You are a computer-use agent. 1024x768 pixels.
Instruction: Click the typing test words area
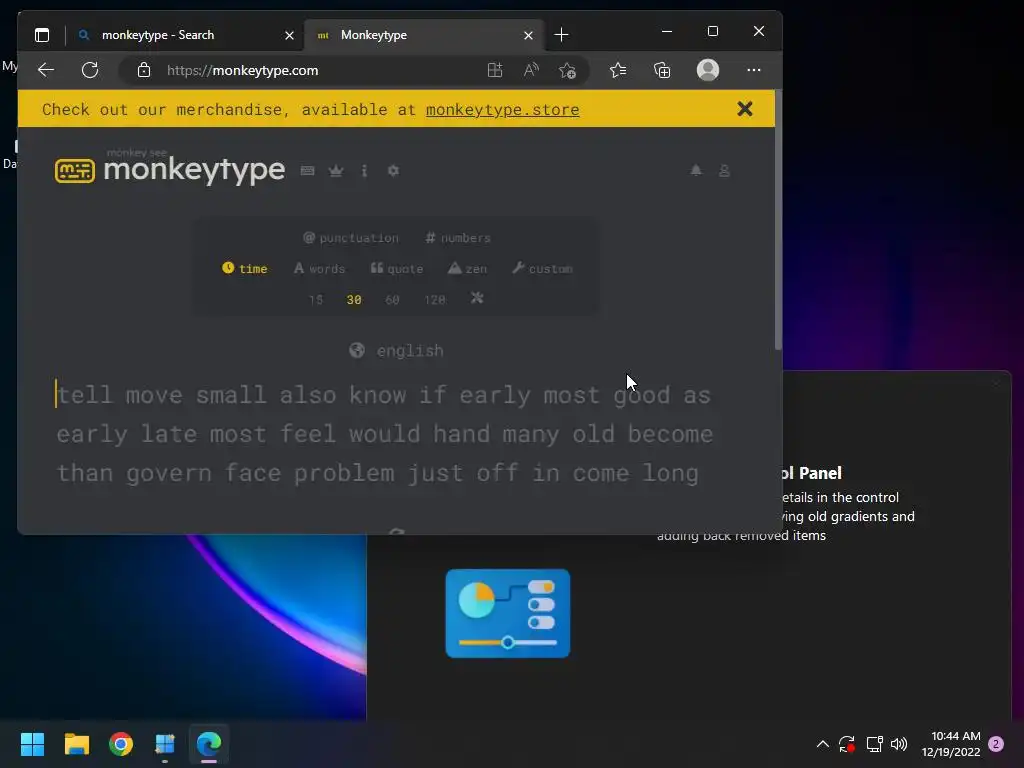pos(385,434)
